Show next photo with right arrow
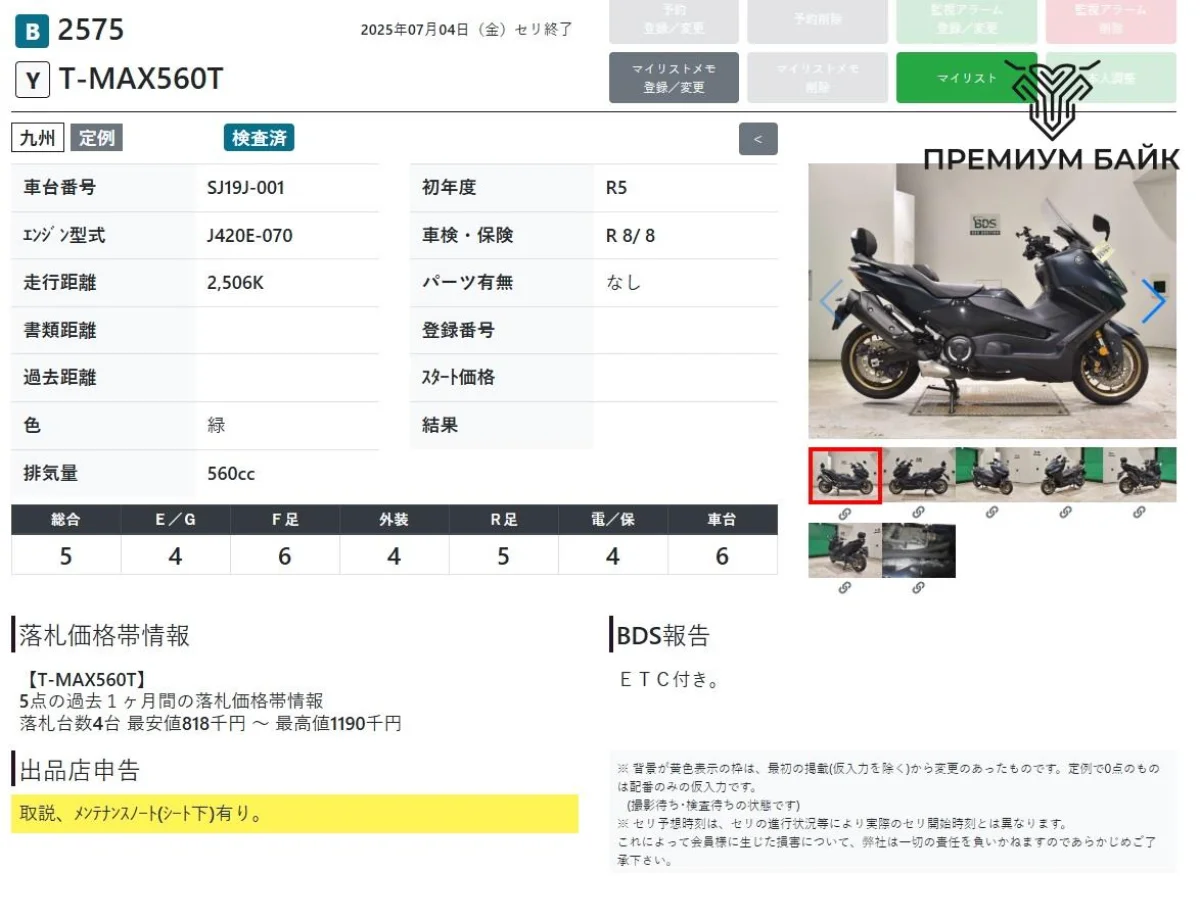 pos(1153,301)
